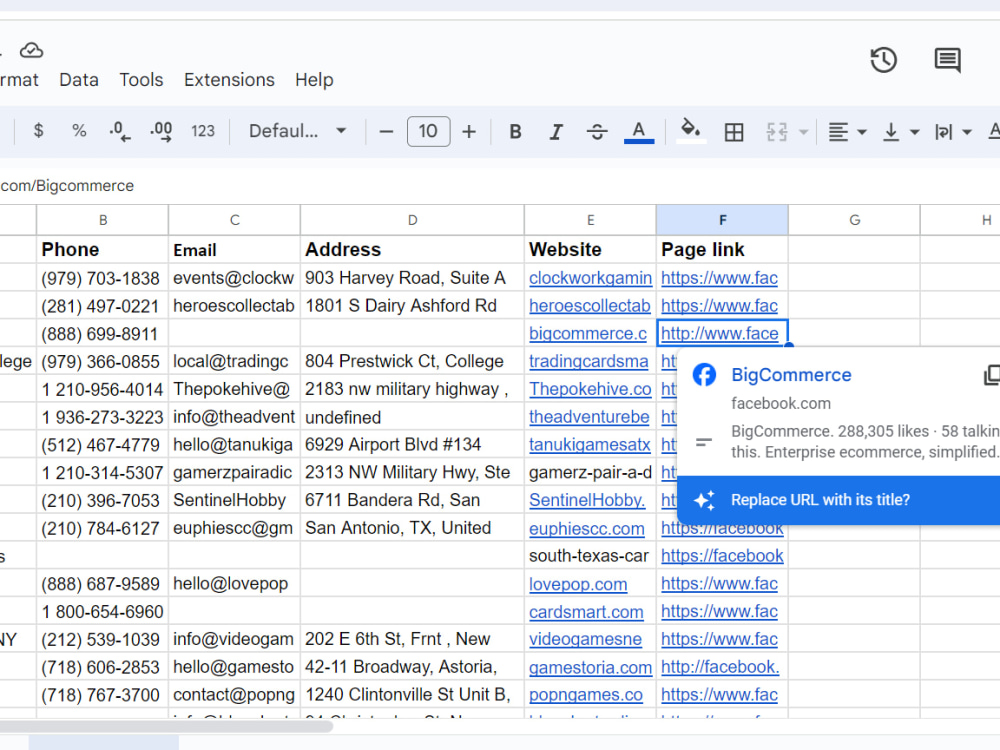Open the comments panel icon
Screen dimensions: 1000x750
[x=947, y=60]
